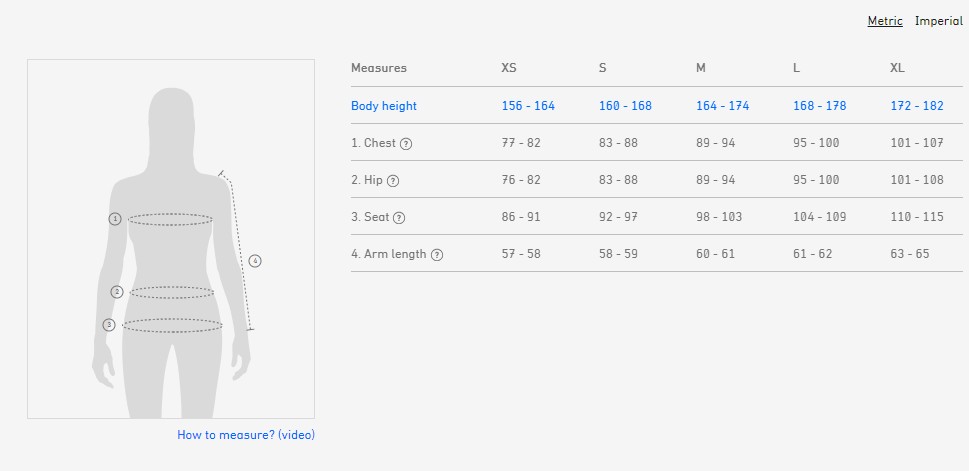The height and width of the screenshot is (471, 969).
Task: Click the XS body height range 156 - 164
Action: click(528, 106)
